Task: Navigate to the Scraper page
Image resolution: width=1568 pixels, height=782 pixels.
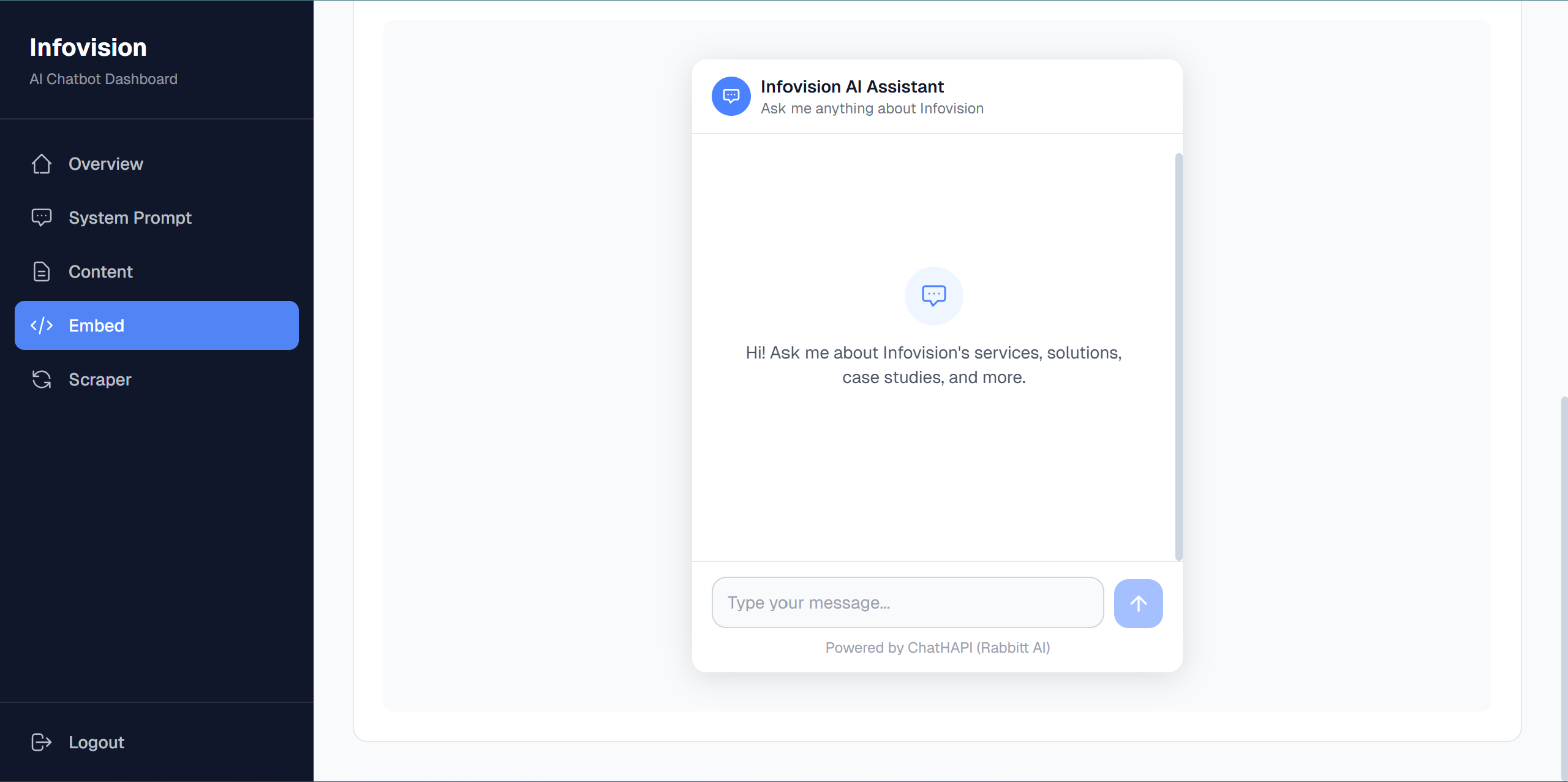Action: (100, 379)
